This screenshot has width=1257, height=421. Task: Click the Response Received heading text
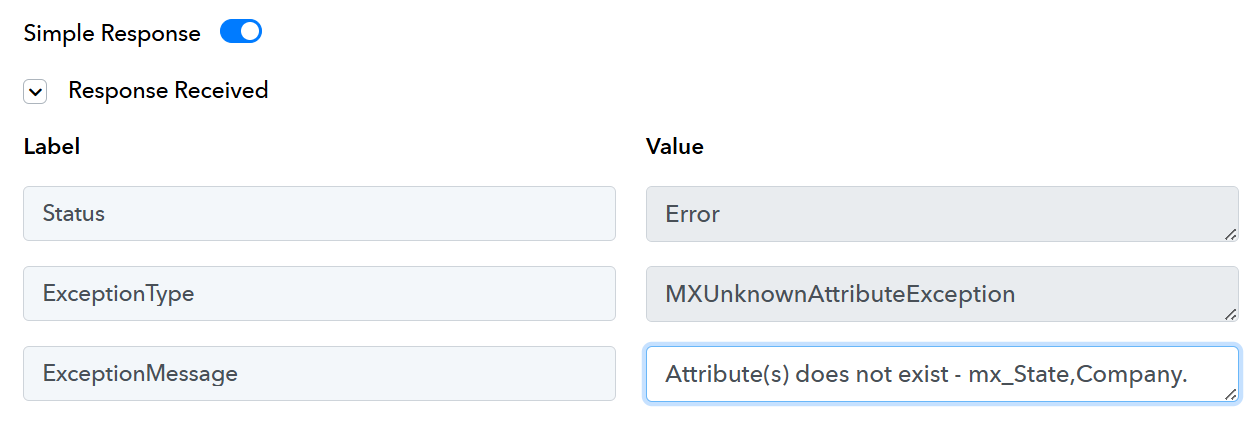pos(168,90)
